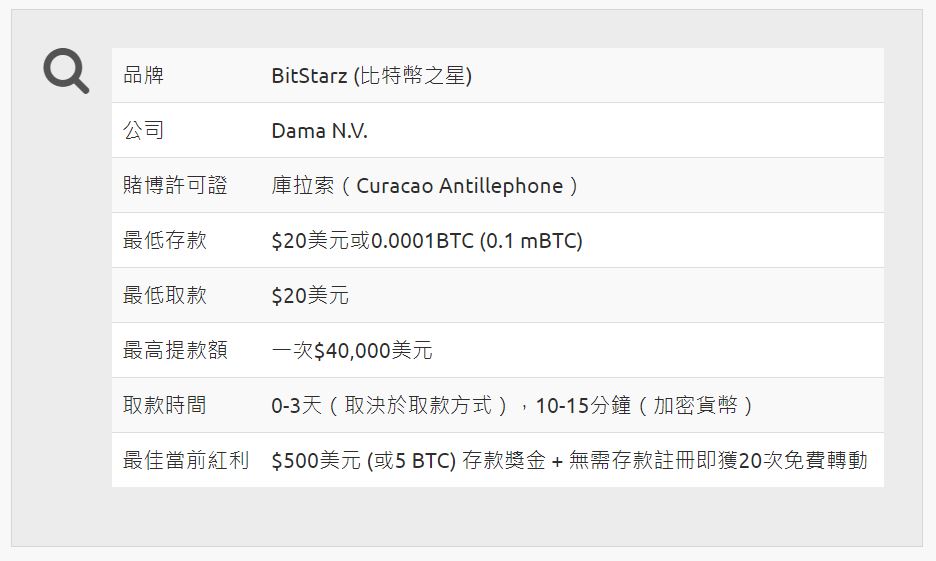This screenshot has height=561, width=936.
Task: Select the 最低存款 label
Action: tap(165, 240)
